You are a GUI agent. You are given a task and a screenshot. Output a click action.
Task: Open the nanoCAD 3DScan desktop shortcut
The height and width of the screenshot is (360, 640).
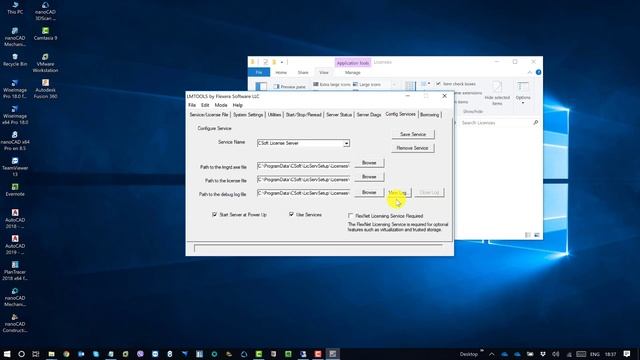click(45, 11)
